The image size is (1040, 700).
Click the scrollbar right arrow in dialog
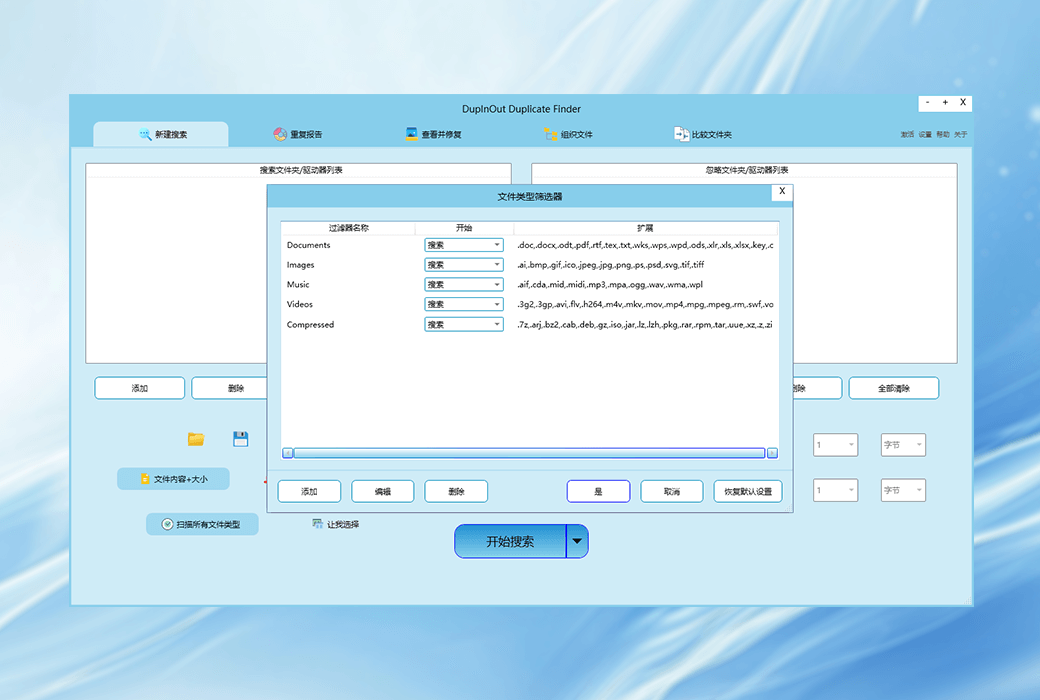click(772, 453)
